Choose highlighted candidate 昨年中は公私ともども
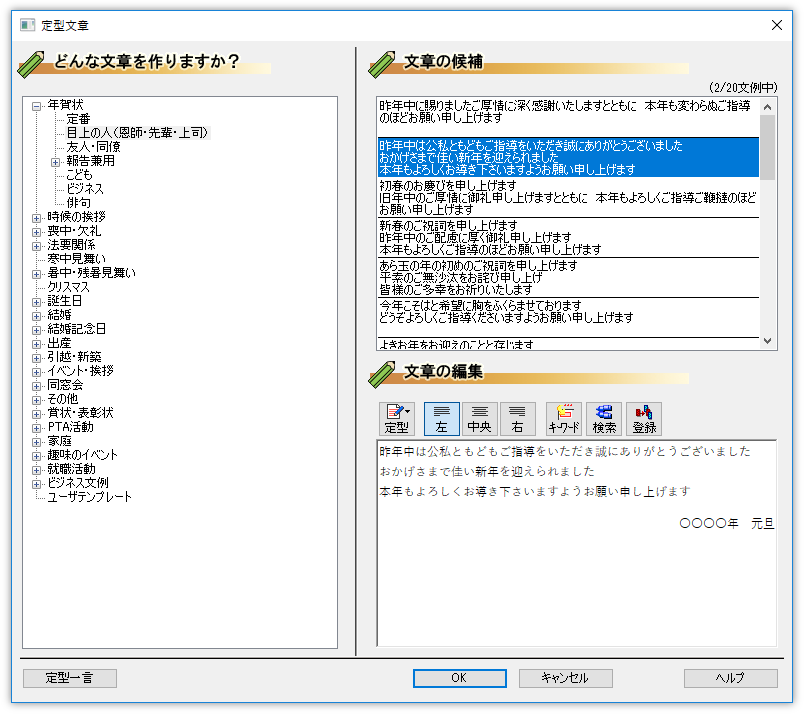The image size is (804, 714). (568, 157)
